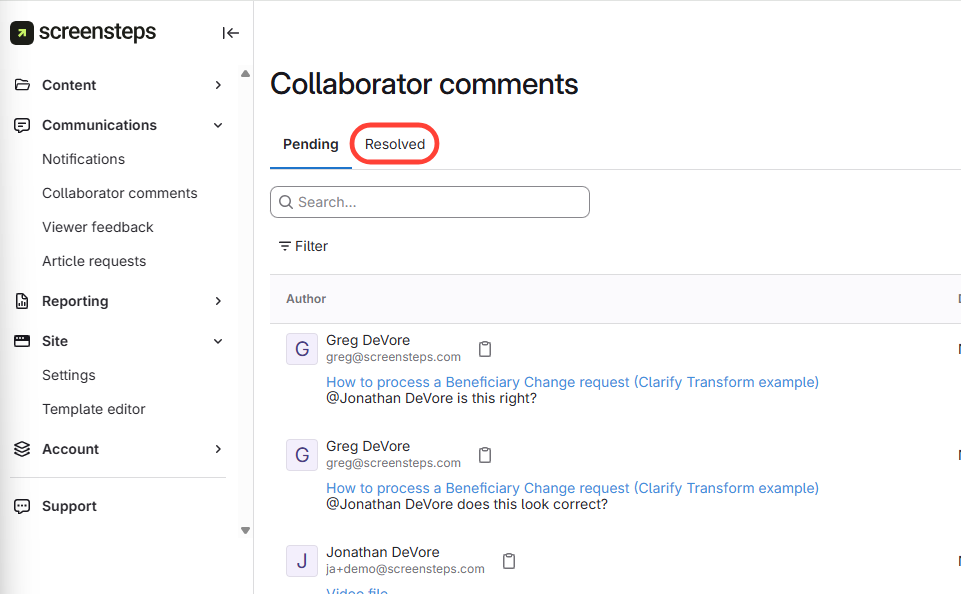961x594 pixels.
Task: Switch to the Resolved tab
Action: 395,144
